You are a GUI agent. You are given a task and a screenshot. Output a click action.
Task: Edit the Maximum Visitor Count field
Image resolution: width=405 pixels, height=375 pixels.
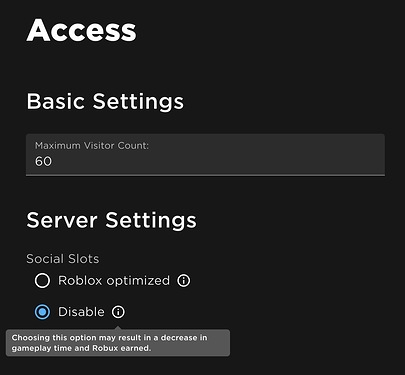(x=205, y=155)
